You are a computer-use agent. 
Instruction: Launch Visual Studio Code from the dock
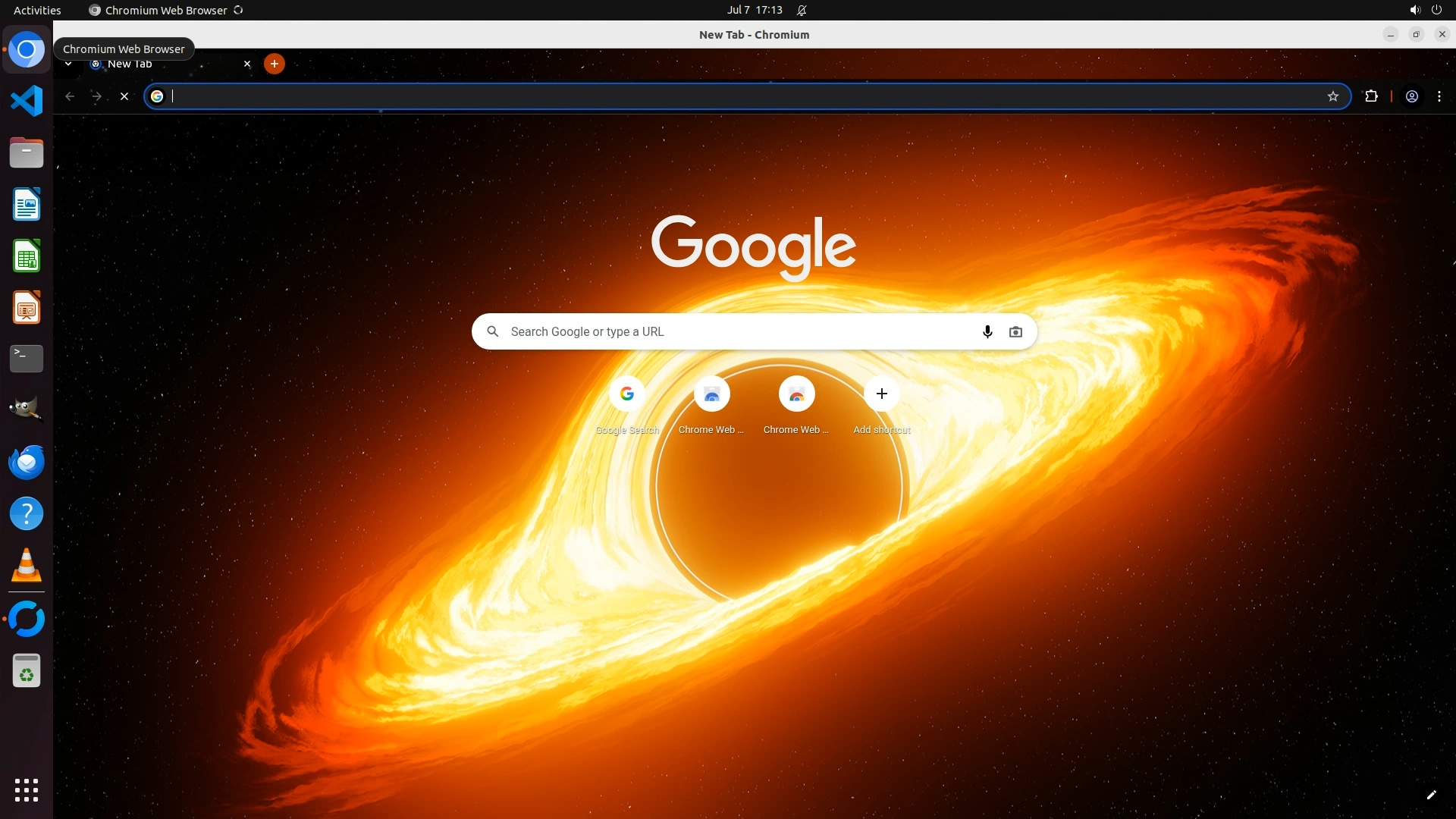(x=27, y=101)
